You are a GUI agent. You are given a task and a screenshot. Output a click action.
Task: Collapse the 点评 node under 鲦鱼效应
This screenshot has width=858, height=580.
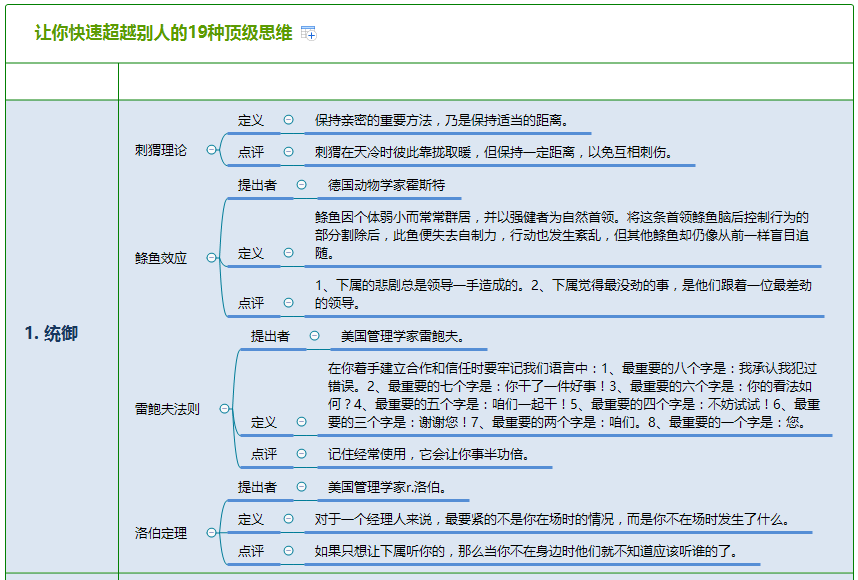(288, 303)
